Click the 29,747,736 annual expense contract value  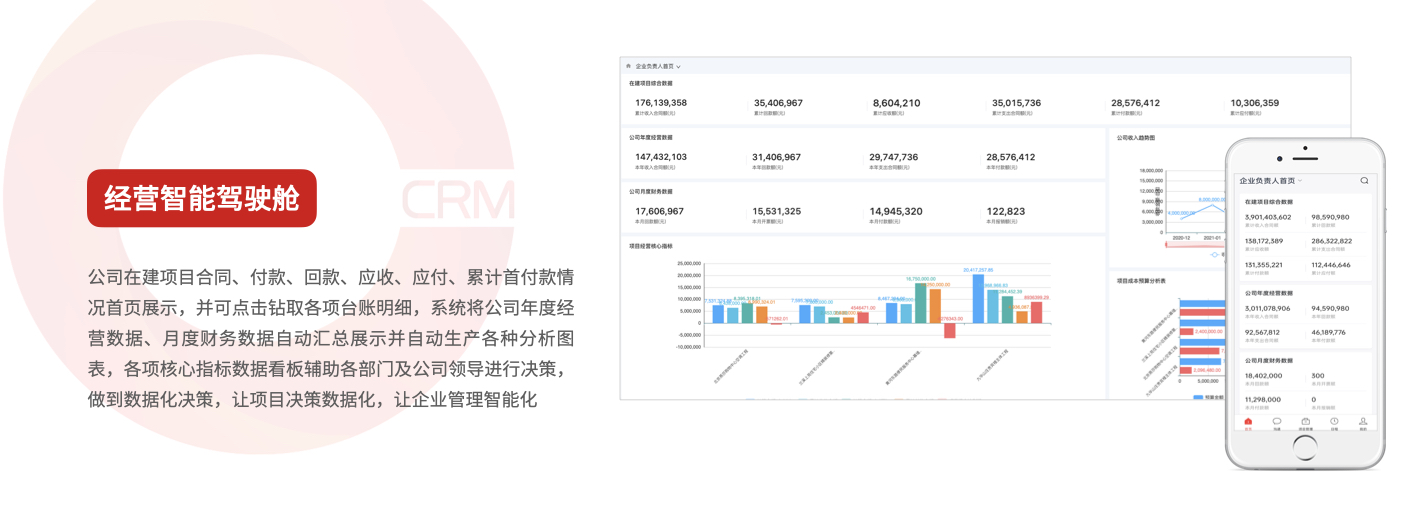894,157
